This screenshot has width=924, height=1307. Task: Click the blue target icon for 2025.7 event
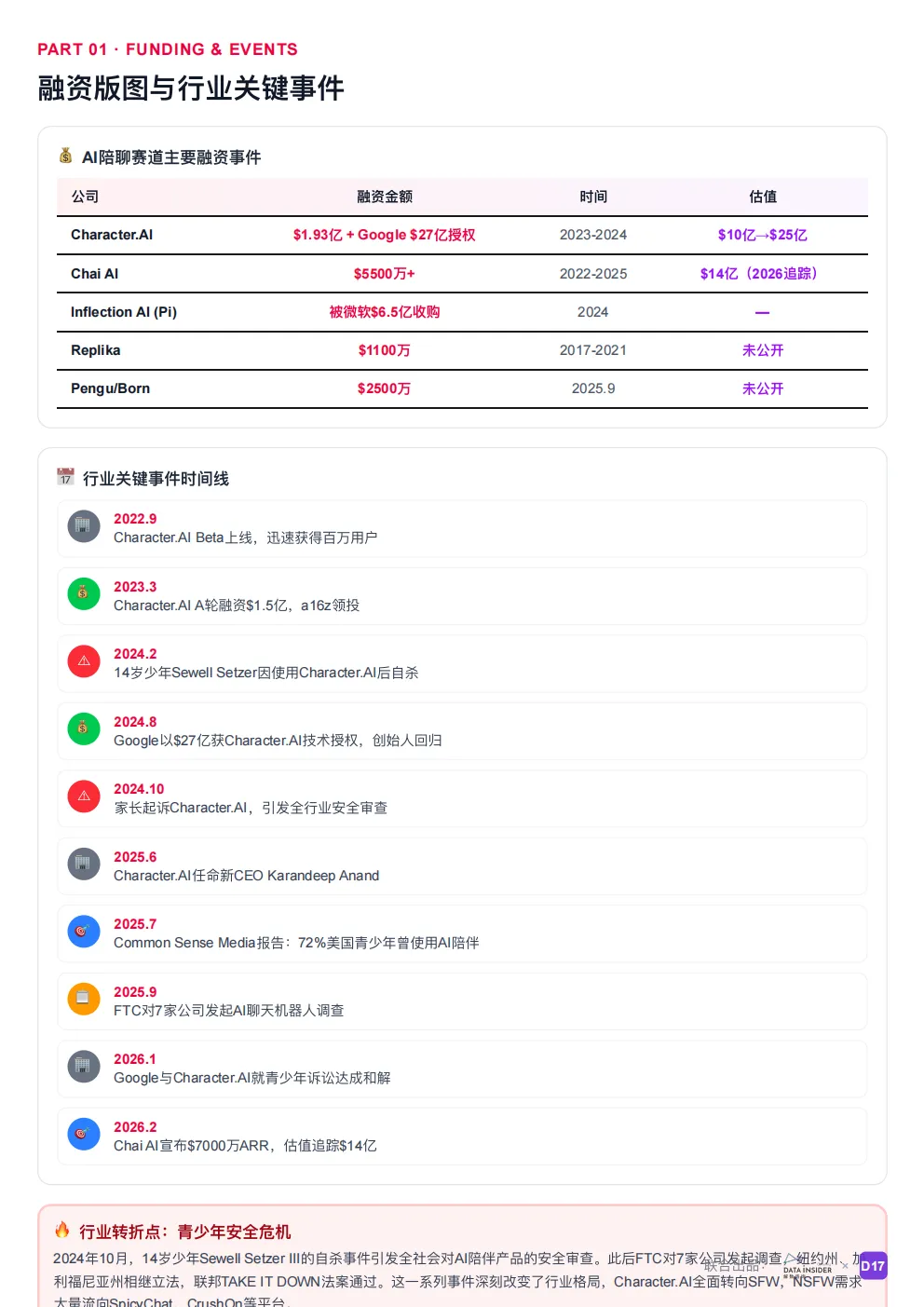click(84, 932)
